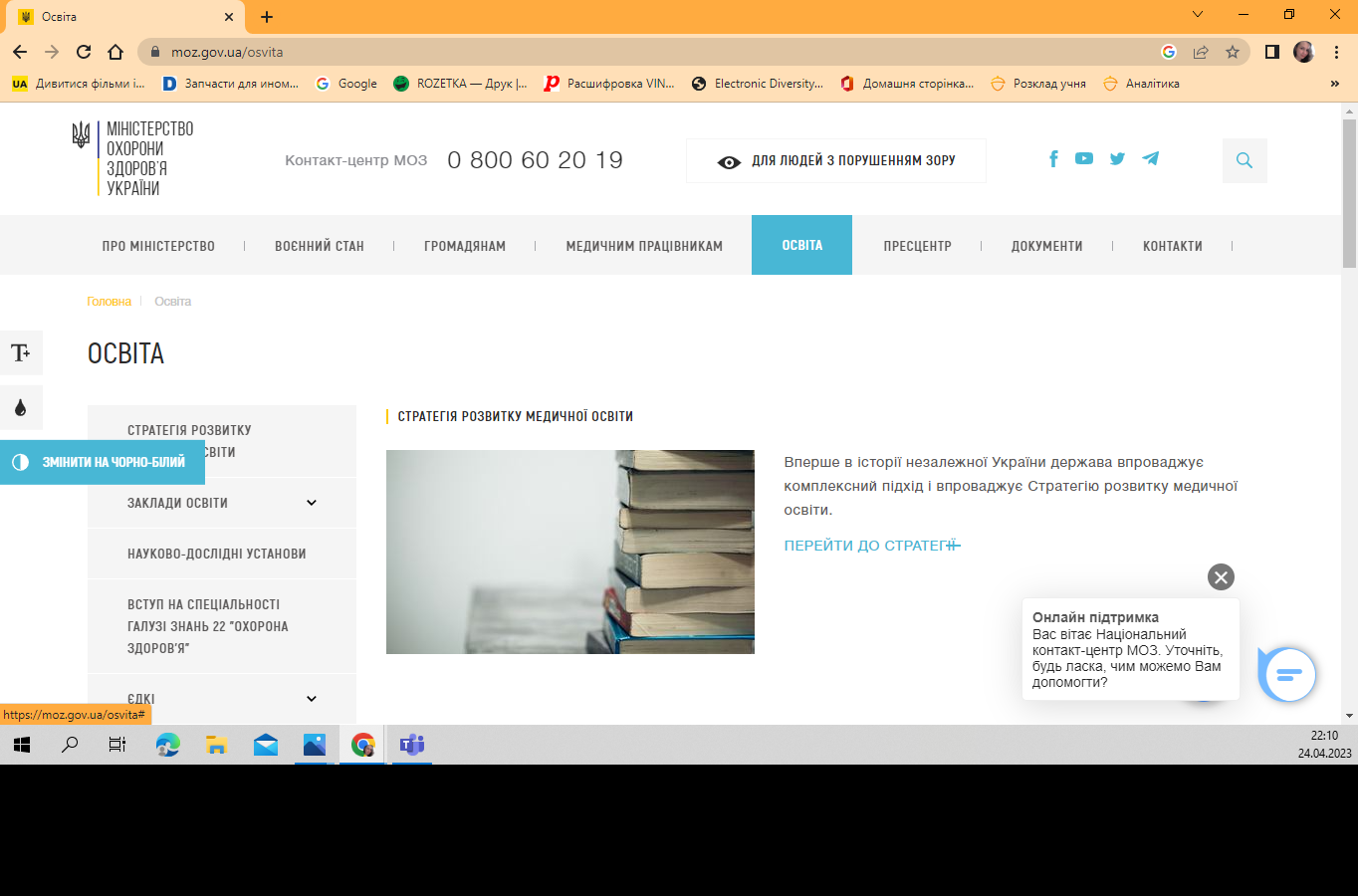Screen dimensions: 1358x896
Task: Enable the visually impaired mode
Action: point(836,161)
